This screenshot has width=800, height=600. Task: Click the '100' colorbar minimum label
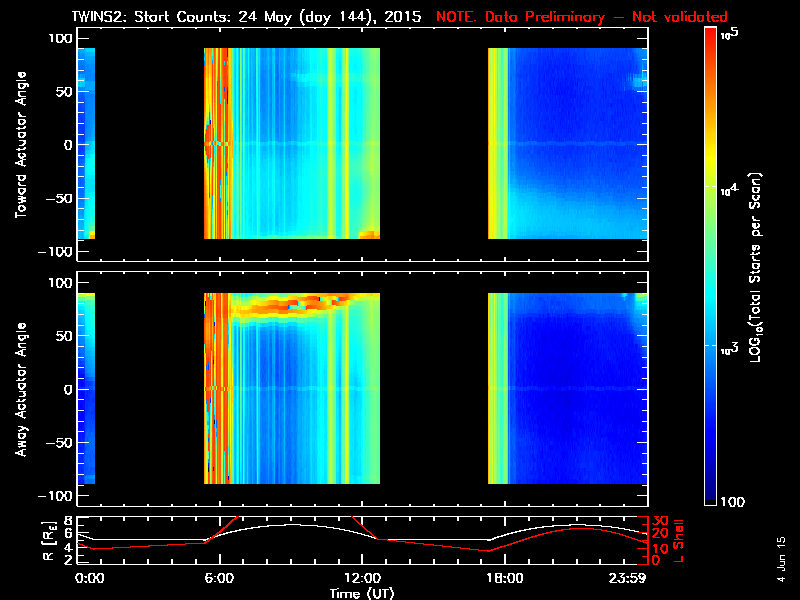click(733, 502)
